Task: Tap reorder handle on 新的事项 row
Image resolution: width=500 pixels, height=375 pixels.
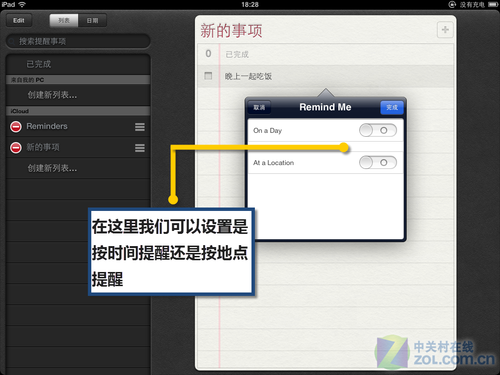Action: click(x=140, y=148)
